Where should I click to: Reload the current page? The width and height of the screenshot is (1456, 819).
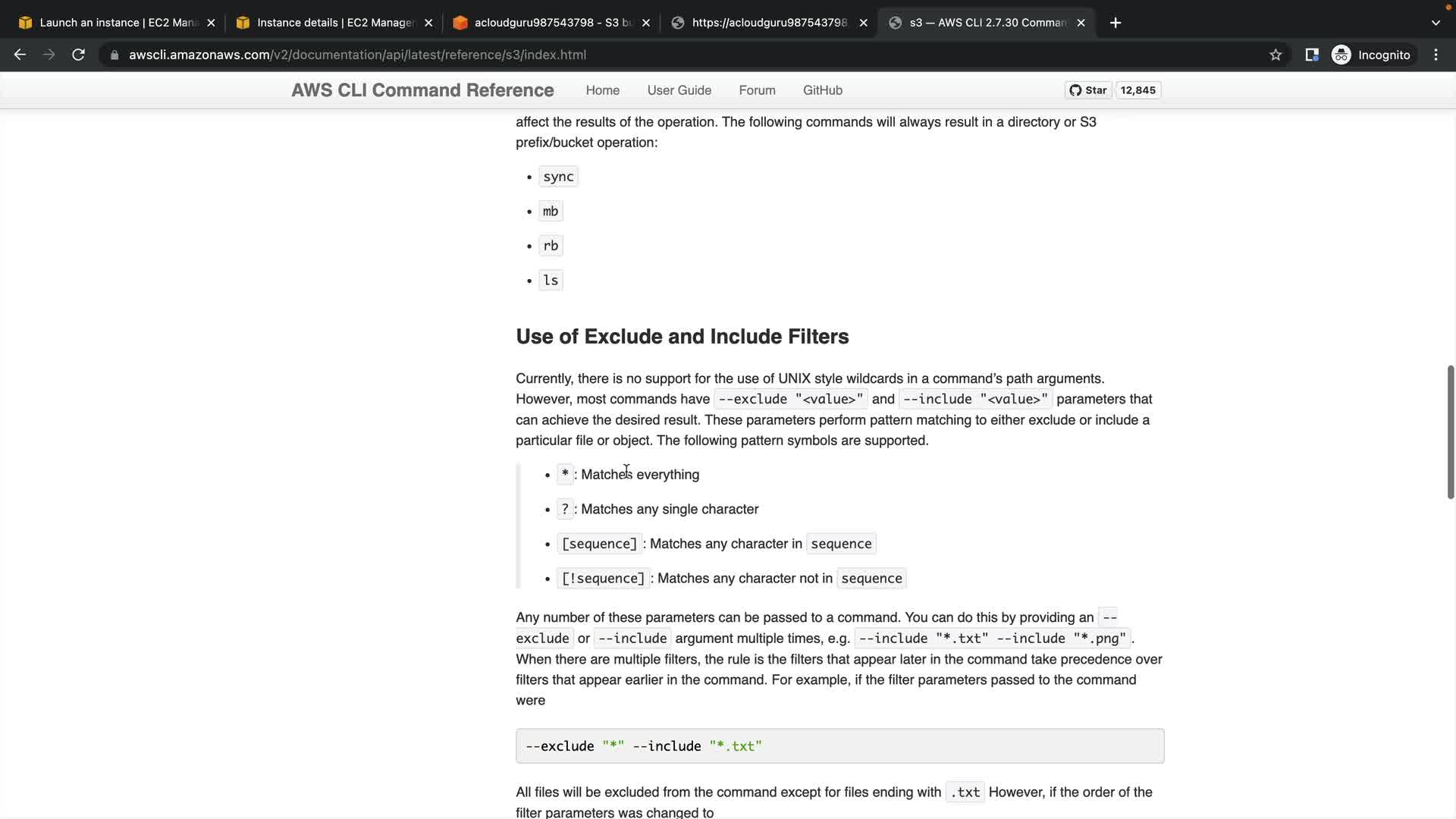click(x=78, y=55)
